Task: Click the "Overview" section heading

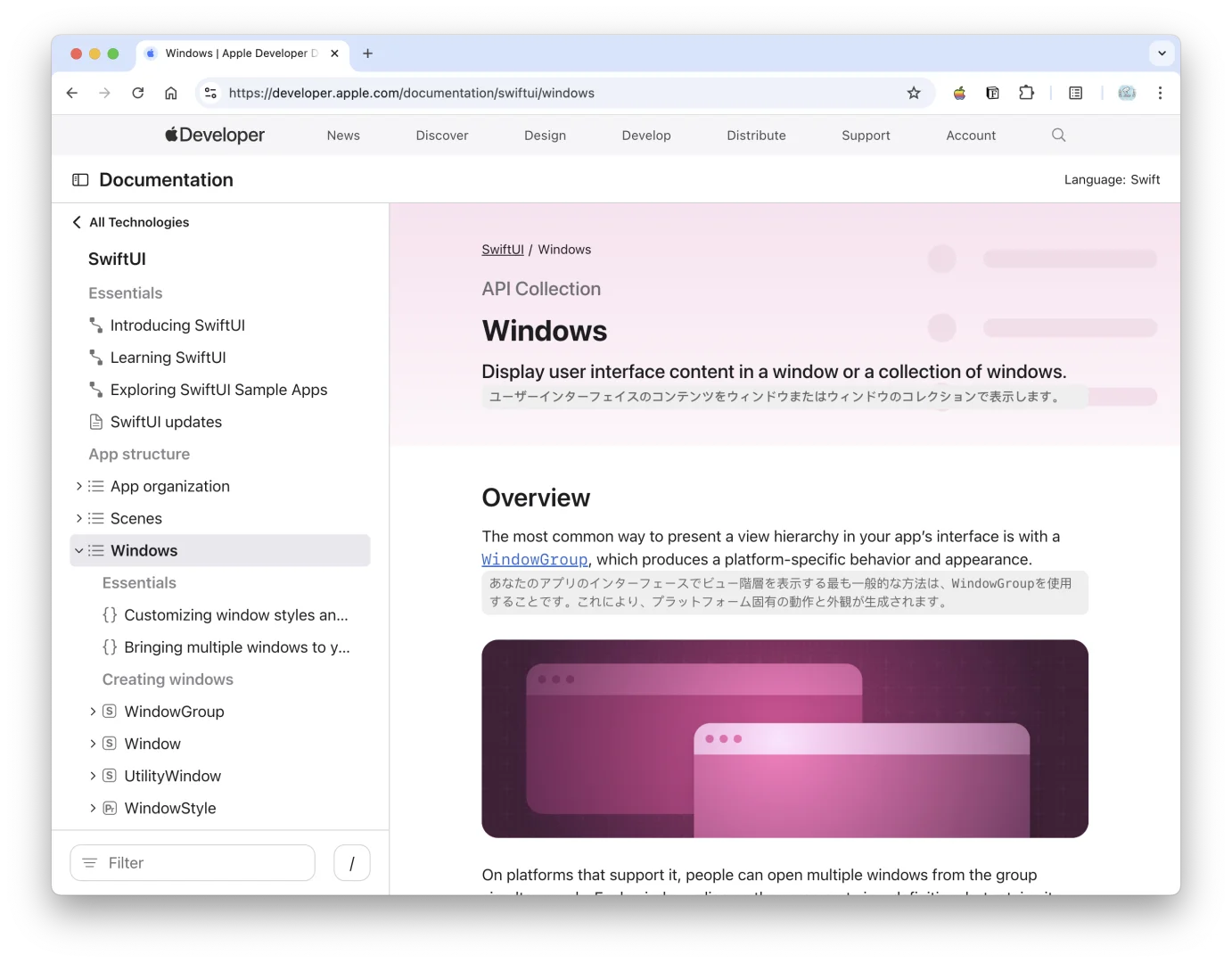Action: pyautogui.click(x=536, y=498)
